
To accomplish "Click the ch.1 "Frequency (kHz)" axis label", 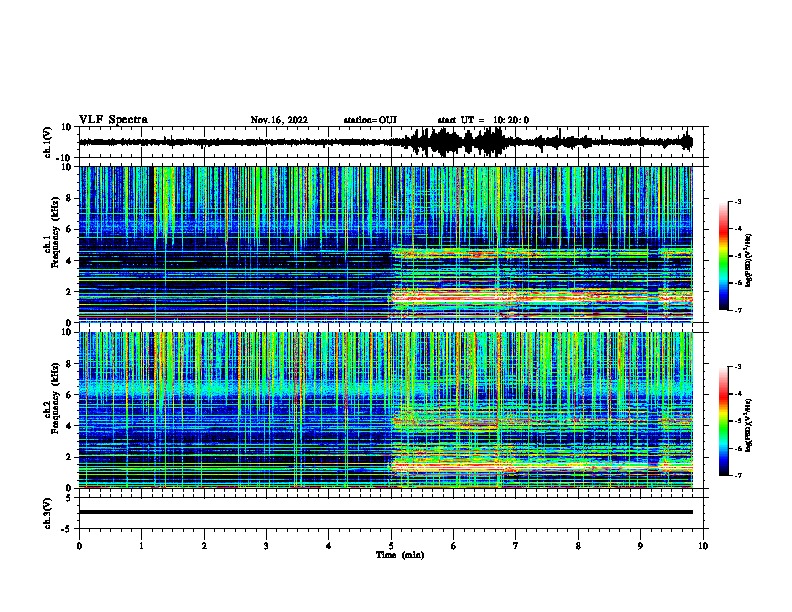I will (x=55, y=233).
